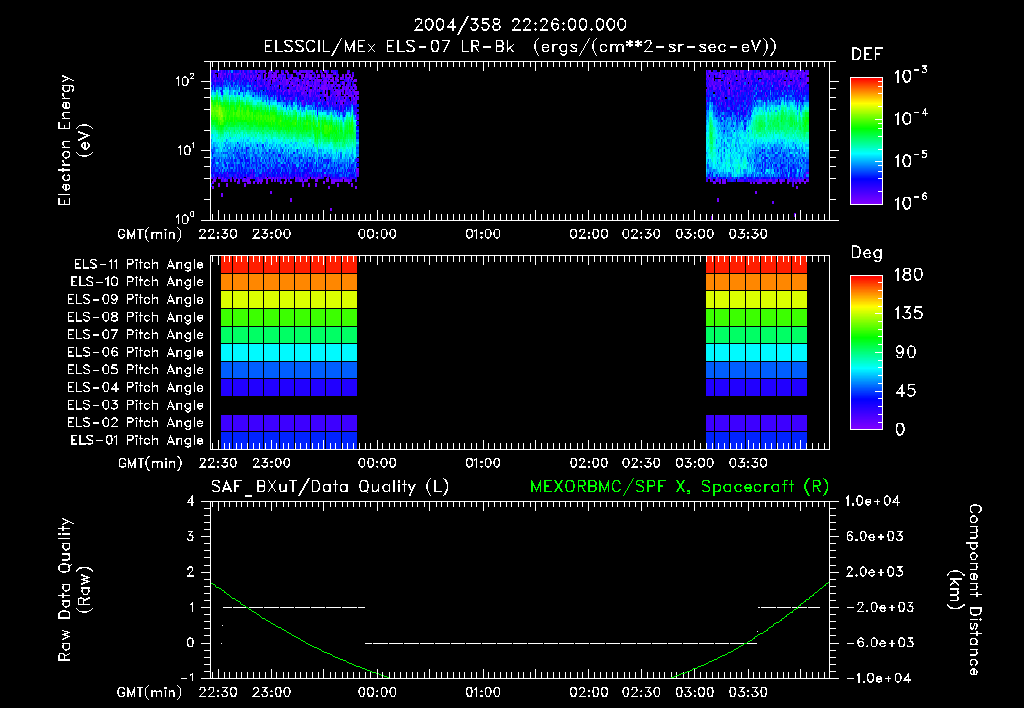This screenshot has height=708, width=1024.
Task: Click the 90 value on Deg scale
Action: (x=905, y=352)
